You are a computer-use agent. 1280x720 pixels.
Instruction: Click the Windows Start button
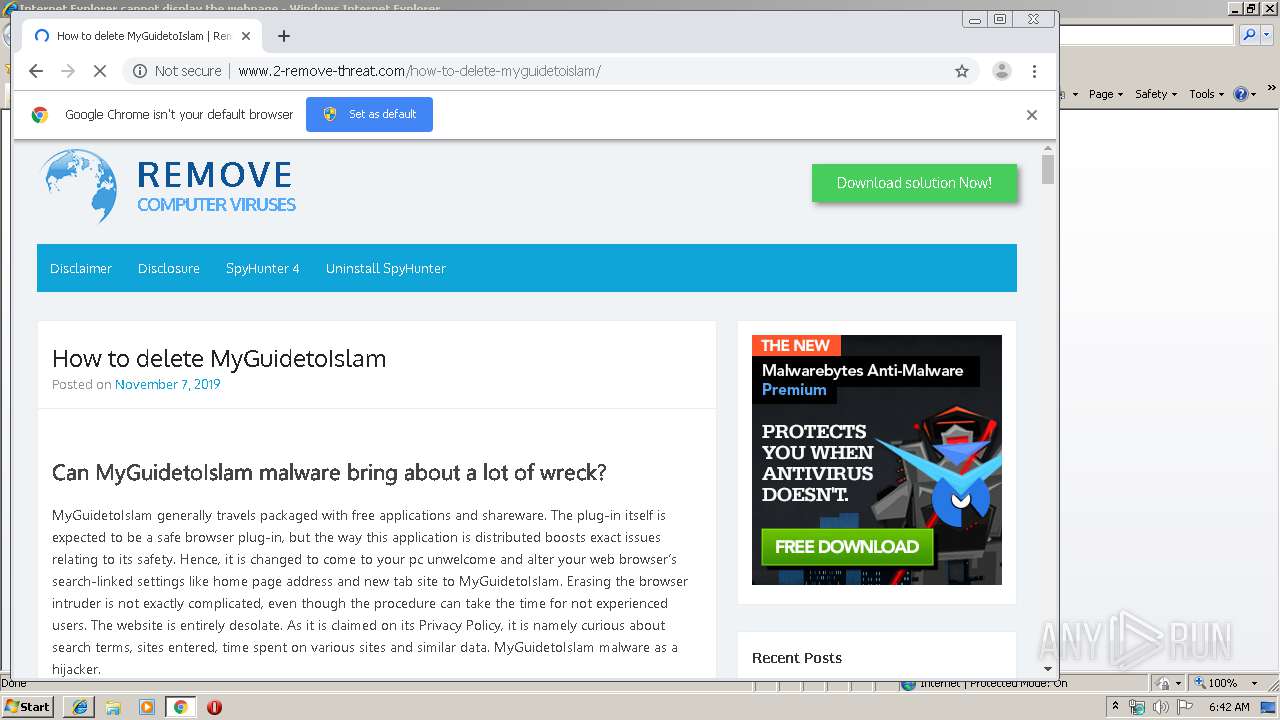point(28,707)
